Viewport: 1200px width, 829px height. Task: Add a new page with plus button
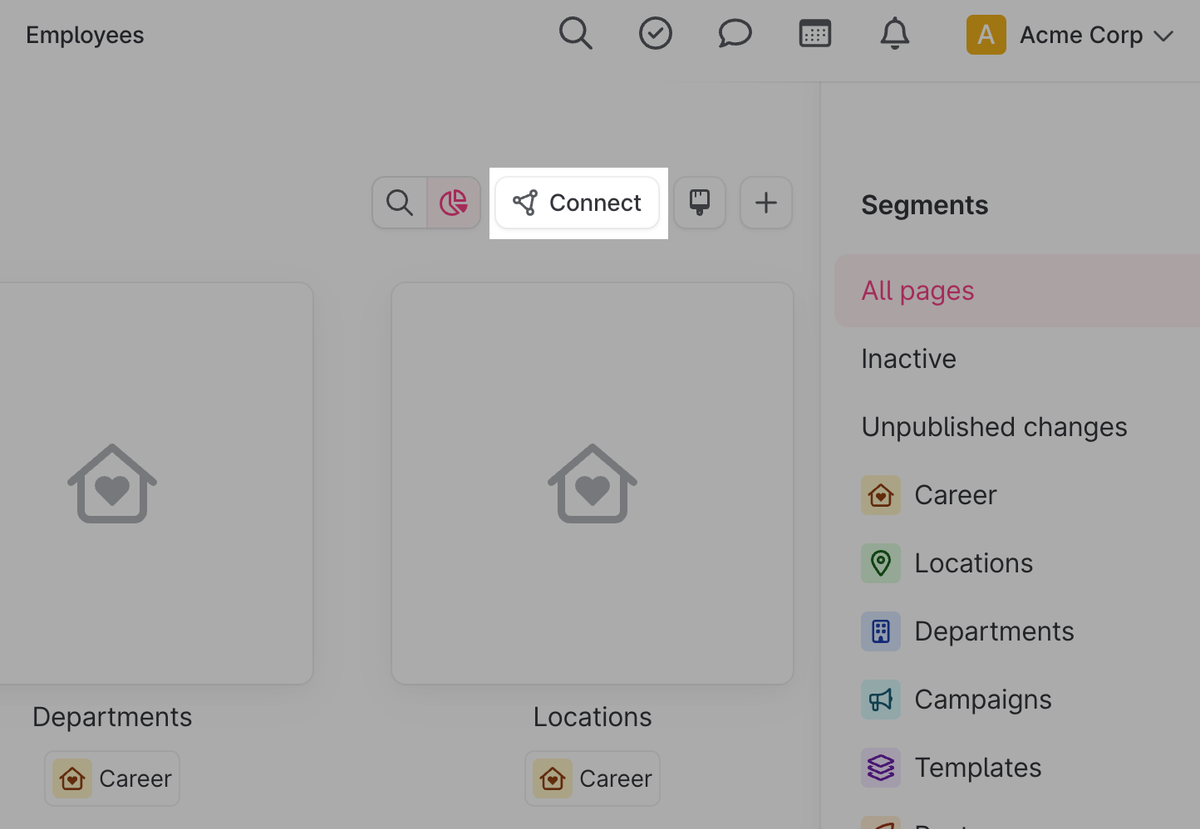coord(766,203)
